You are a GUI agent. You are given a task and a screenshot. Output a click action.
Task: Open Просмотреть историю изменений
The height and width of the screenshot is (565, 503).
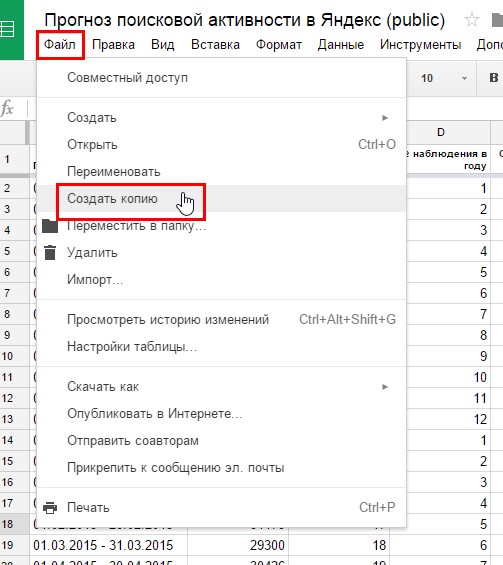pyautogui.click(x=222, y=320)
